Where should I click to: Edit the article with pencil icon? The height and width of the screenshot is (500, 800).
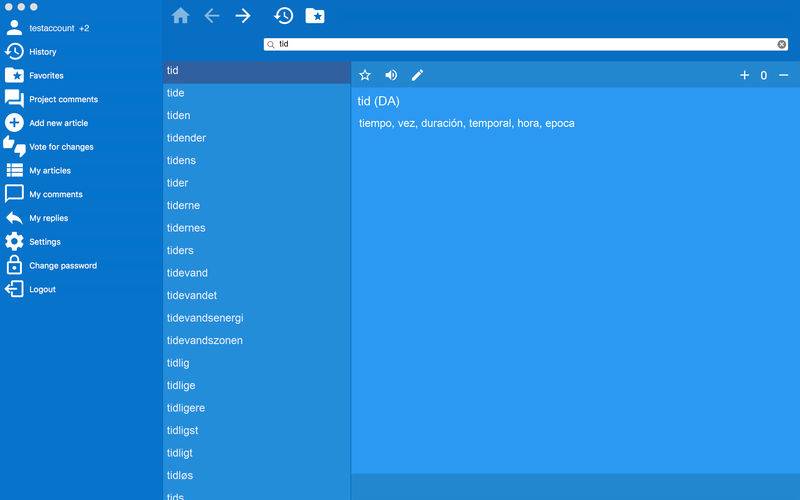pos(417,75)
